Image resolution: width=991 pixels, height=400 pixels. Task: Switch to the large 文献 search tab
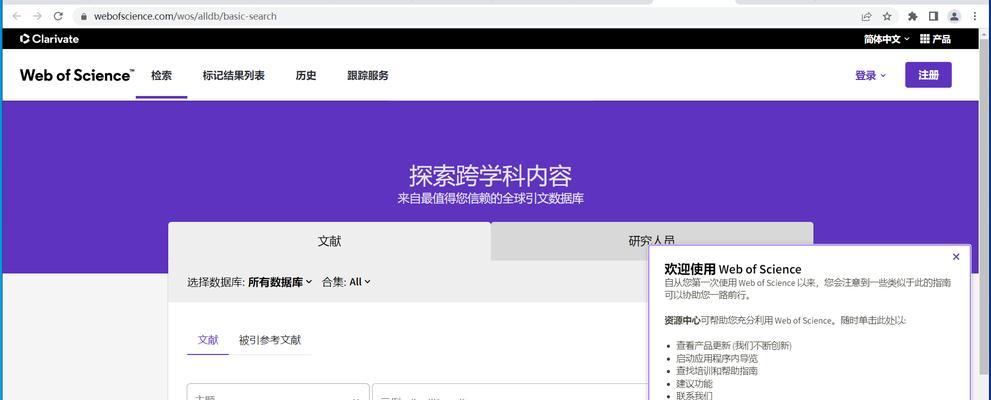[x=329, y=241]
